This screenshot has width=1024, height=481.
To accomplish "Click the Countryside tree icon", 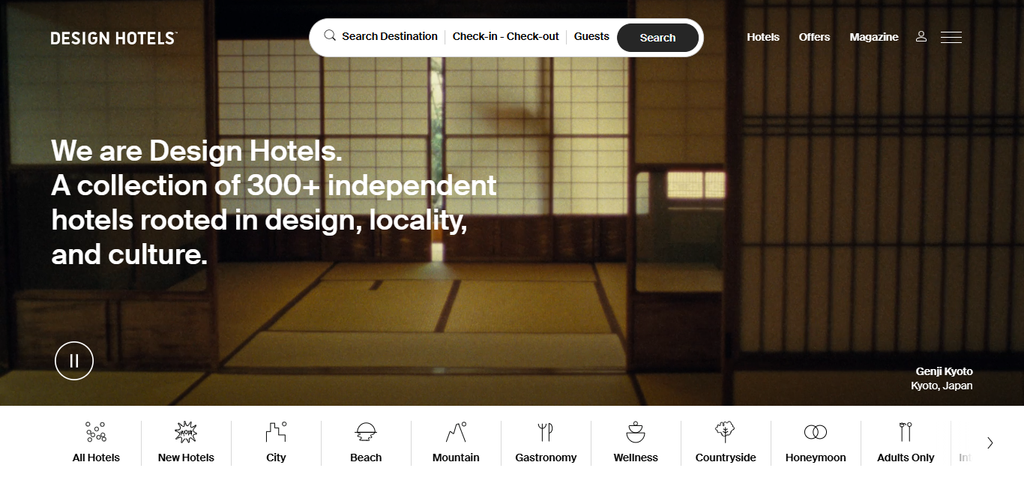I will coord(725,431).
